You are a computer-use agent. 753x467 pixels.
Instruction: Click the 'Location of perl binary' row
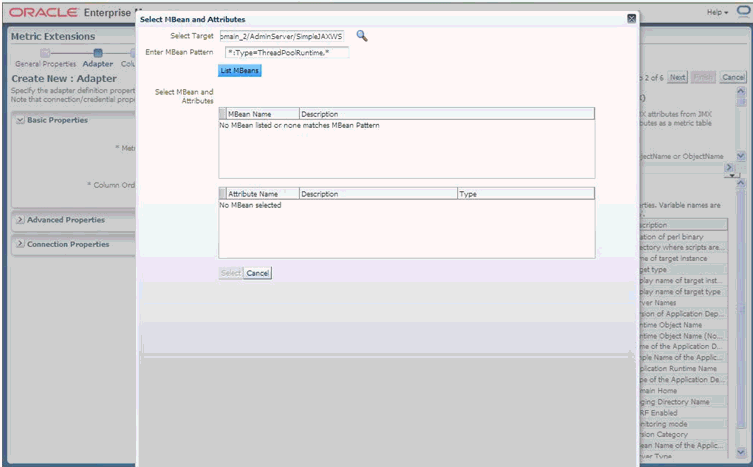pyautogui.click(x=682, y=237)
